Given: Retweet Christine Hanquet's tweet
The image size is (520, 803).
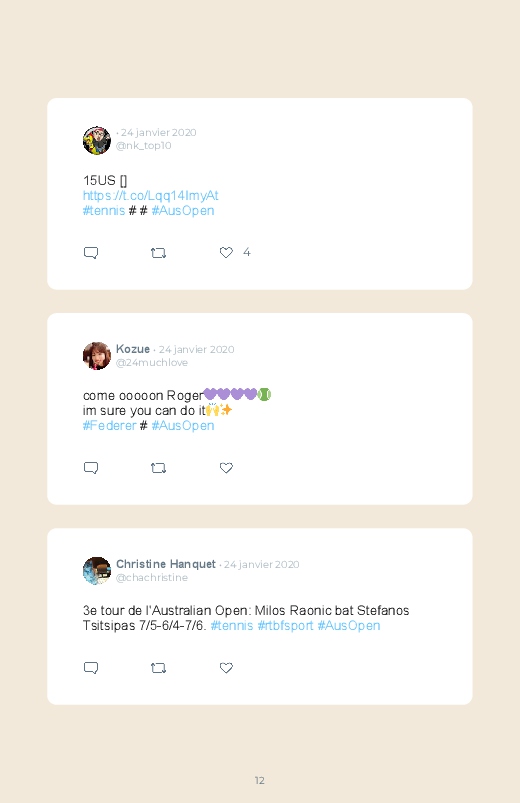Looking at the screenshot, I should pyautogui.click(x=158, y=668).
